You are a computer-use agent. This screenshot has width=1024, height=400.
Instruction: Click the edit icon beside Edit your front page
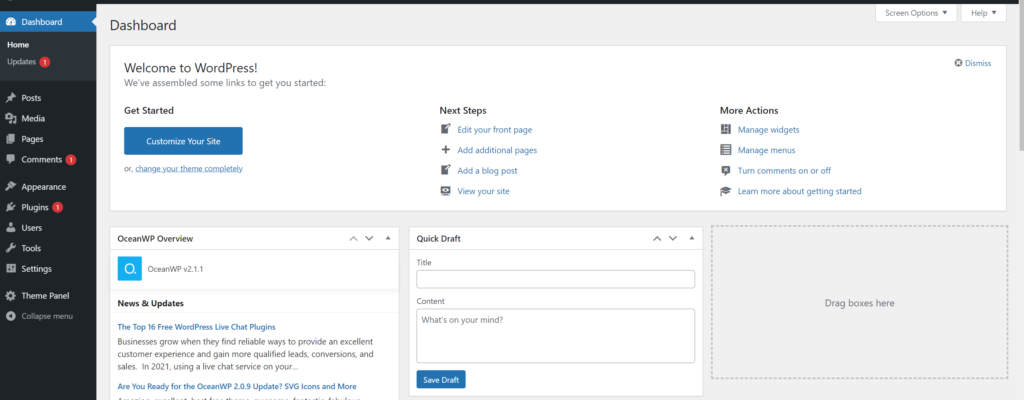446,129
